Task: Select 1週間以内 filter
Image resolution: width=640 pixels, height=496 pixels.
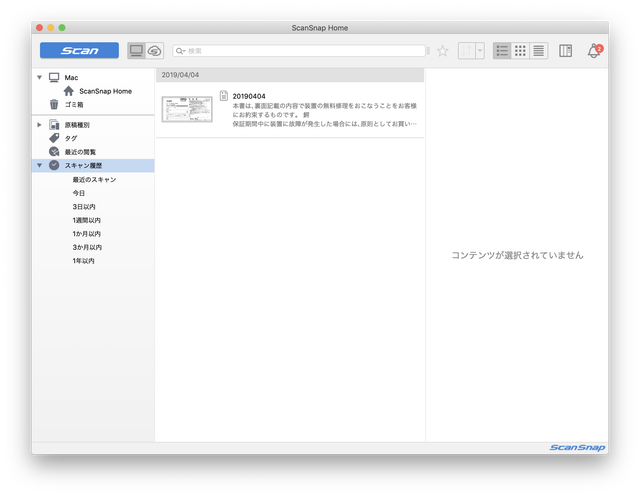Action: click(87, 220)
